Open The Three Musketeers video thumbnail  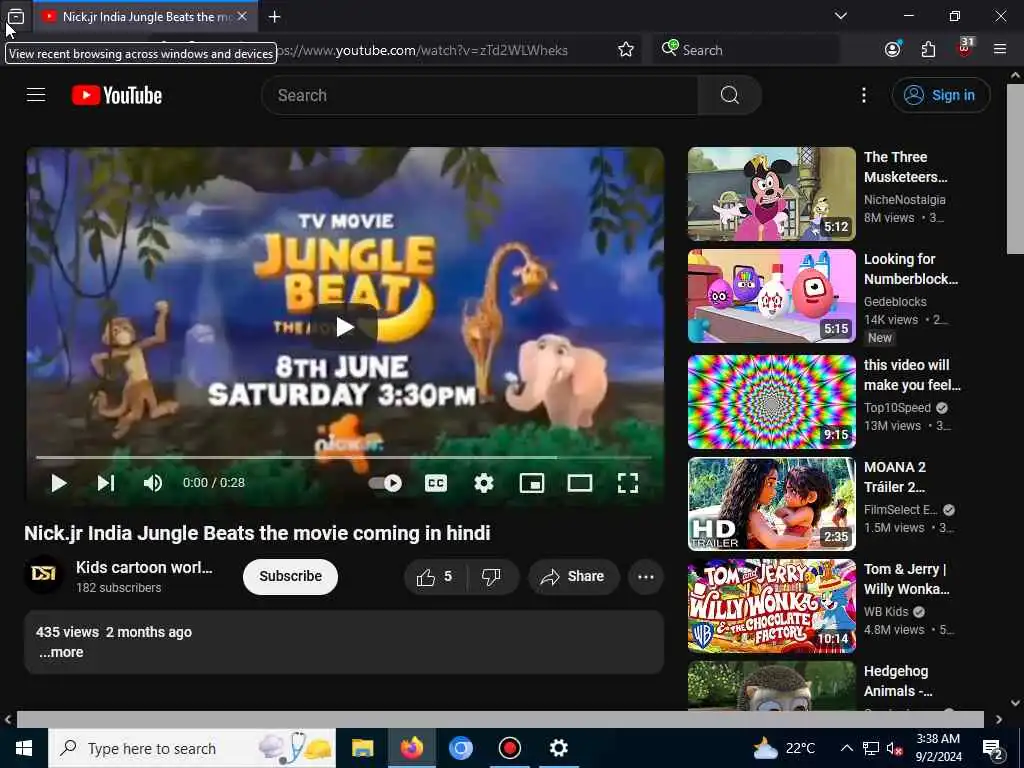(x=771, y=194)
